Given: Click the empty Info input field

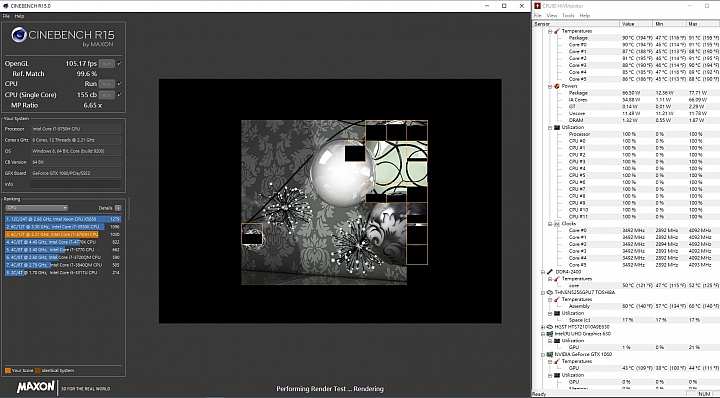Looking at the screenshot, I should pos(76,184).
